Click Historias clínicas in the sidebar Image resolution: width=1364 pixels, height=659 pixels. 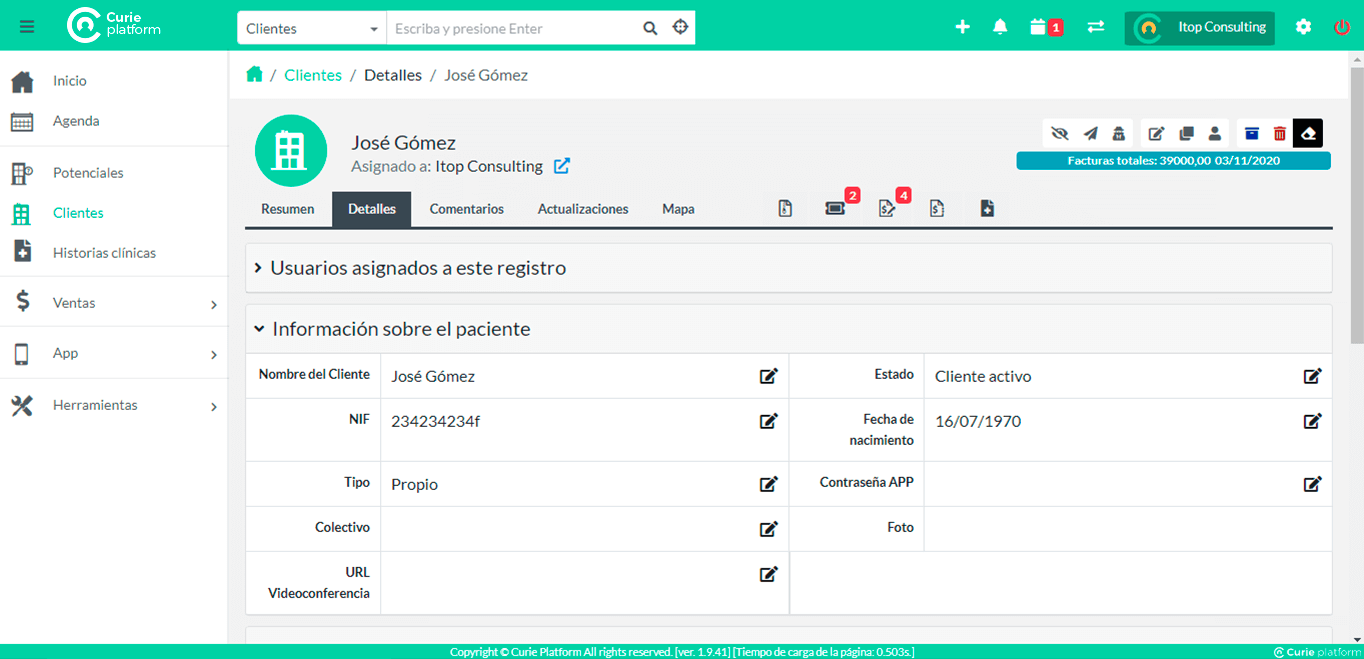point(104,253)
